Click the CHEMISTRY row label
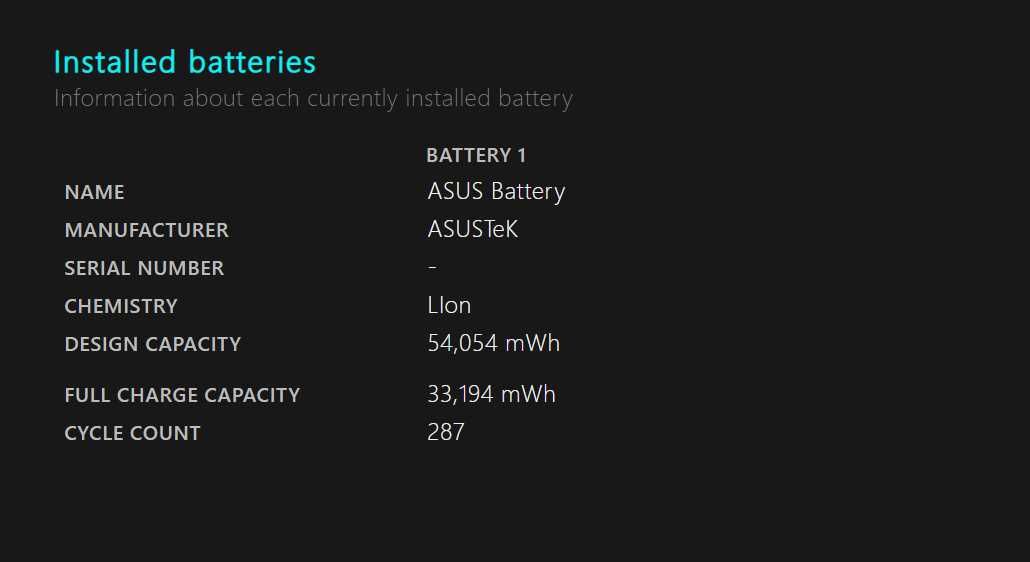1030x562 pixels. [x=121, y=307]
